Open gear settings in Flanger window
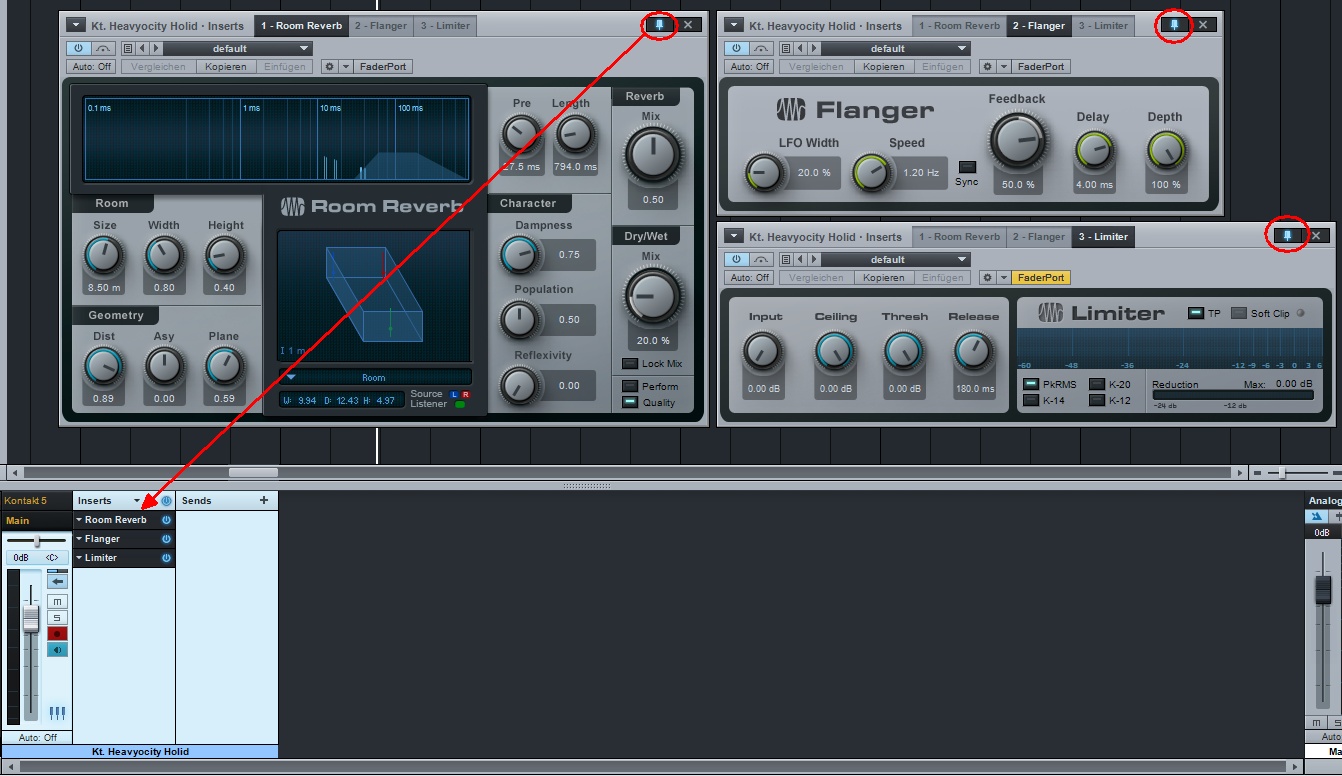This screenshot has width=1342, height=776. click(987, 67)
